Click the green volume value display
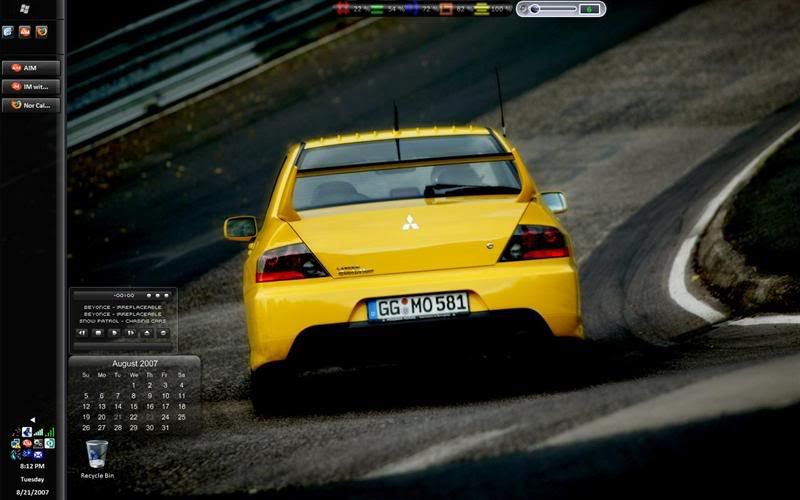800x500 pixels. point(589,9)
